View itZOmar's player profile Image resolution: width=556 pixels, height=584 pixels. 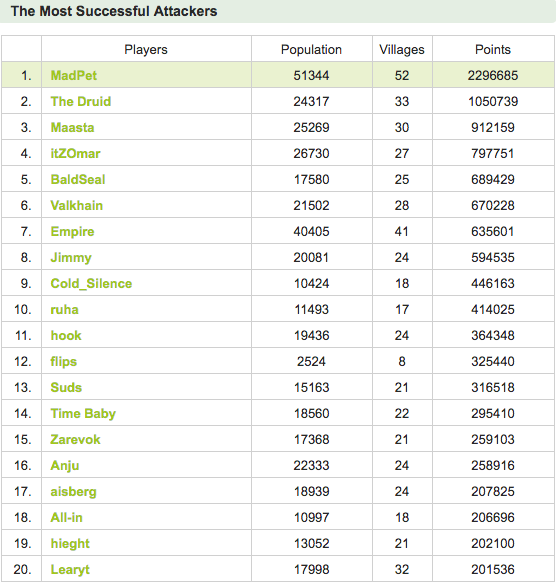click(x=75, y=153)
